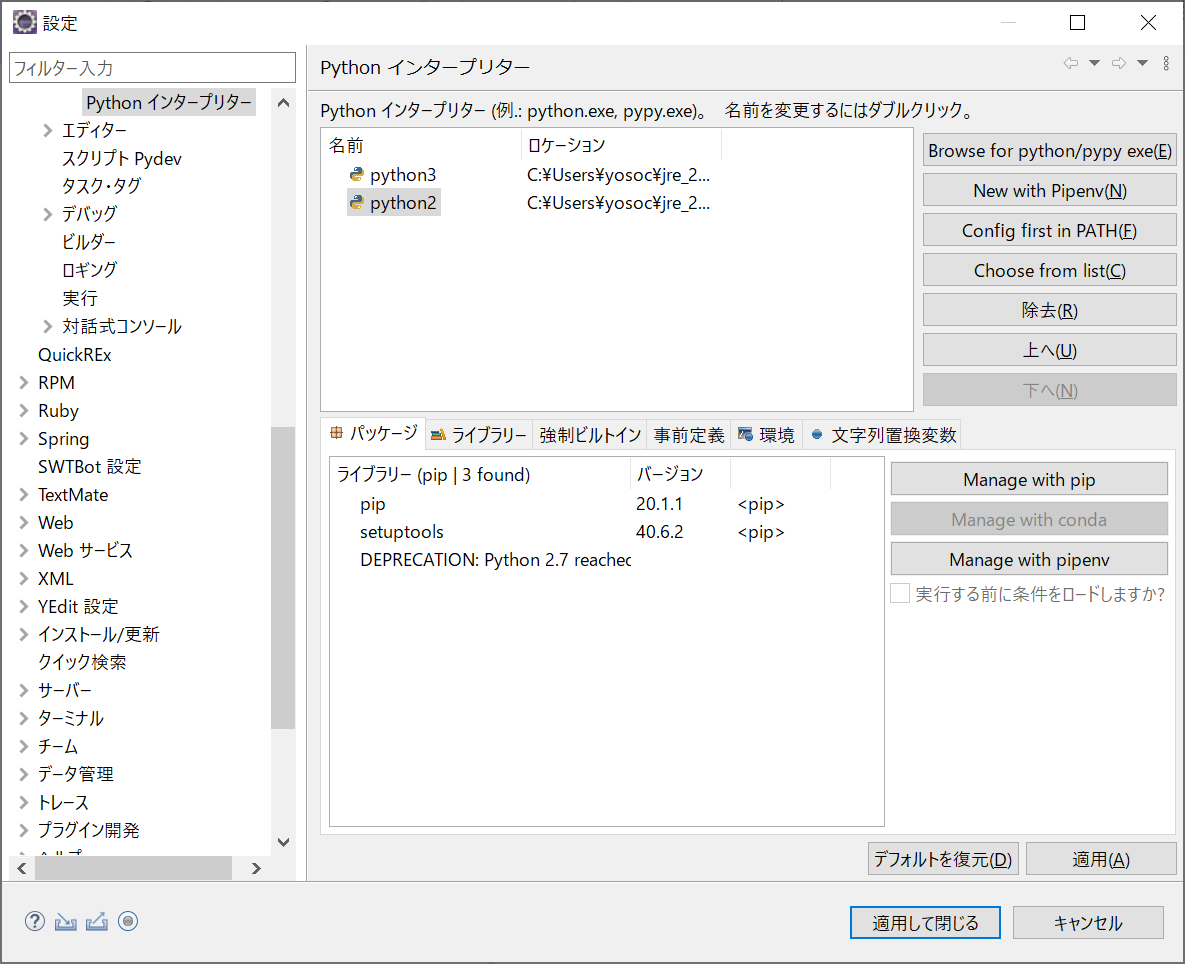Expand the エディター tree node
This screenshot has width=1185, height=964.
click(x=48, y=130)
